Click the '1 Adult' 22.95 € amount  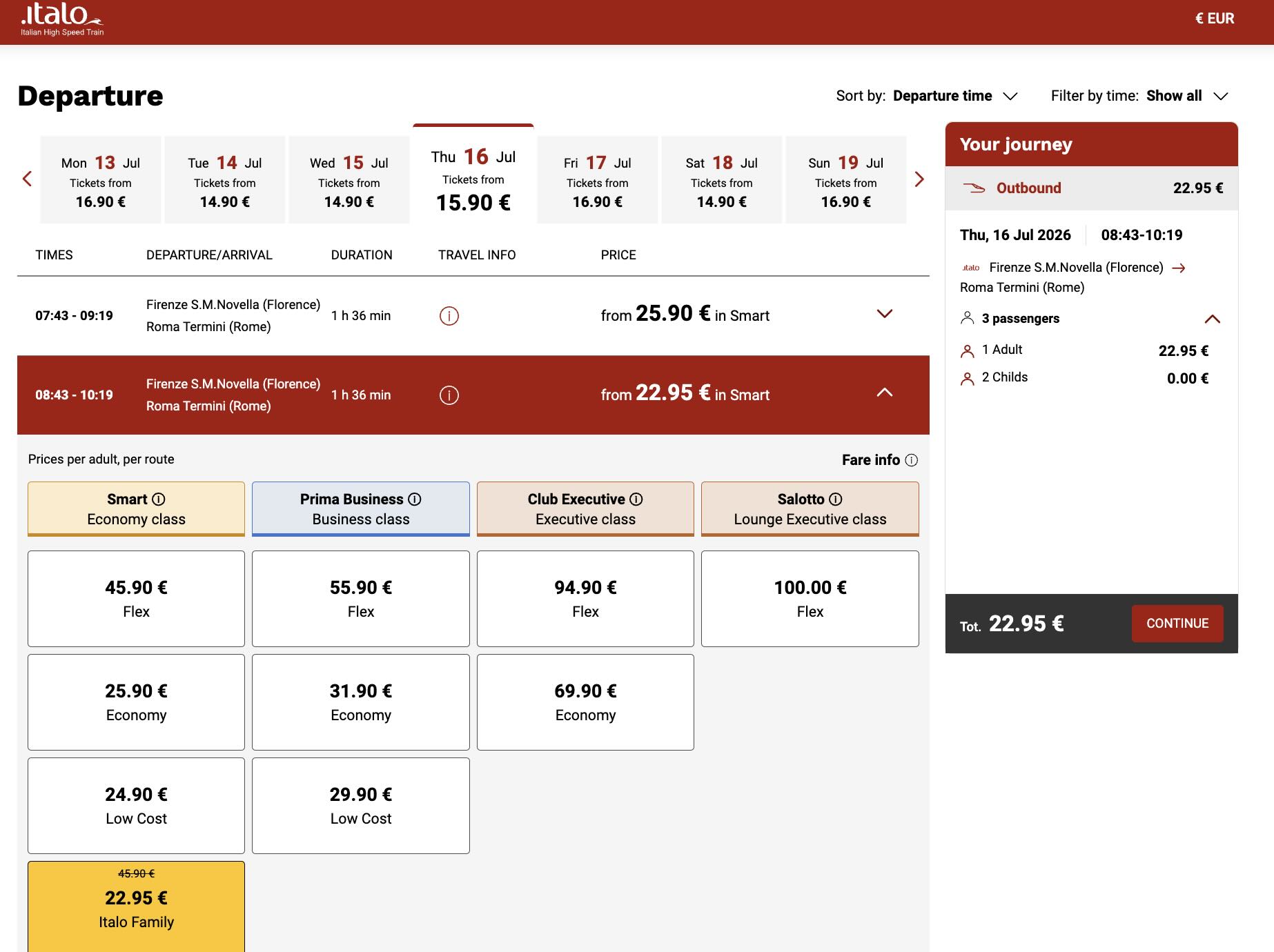pos(1184,351)
